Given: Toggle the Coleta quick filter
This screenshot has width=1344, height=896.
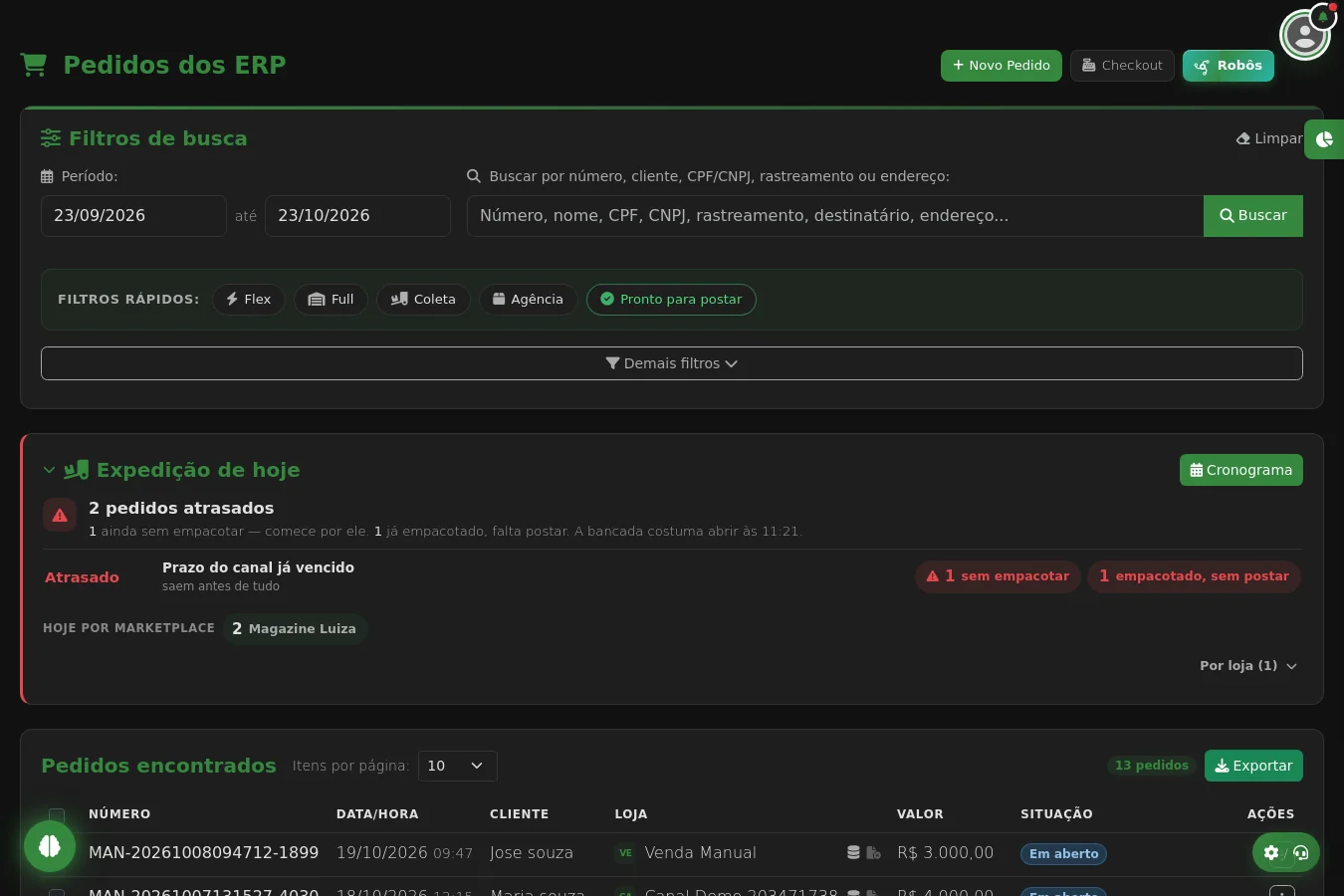Looking at the screenshot, I should (x=423, y=300).
